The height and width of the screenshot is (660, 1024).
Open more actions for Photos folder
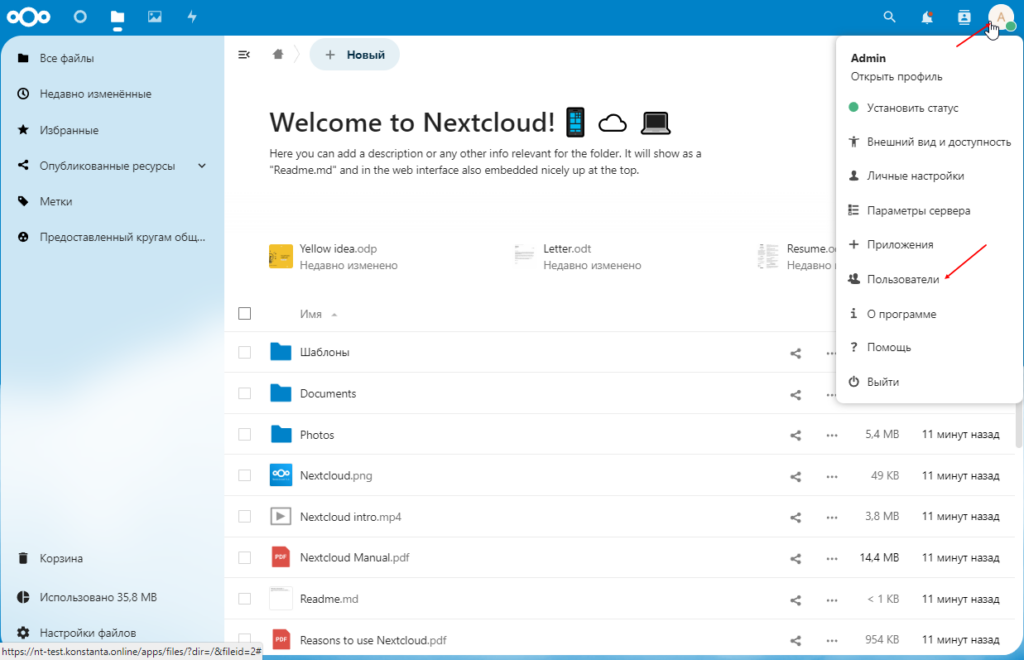tap(831, 435)
